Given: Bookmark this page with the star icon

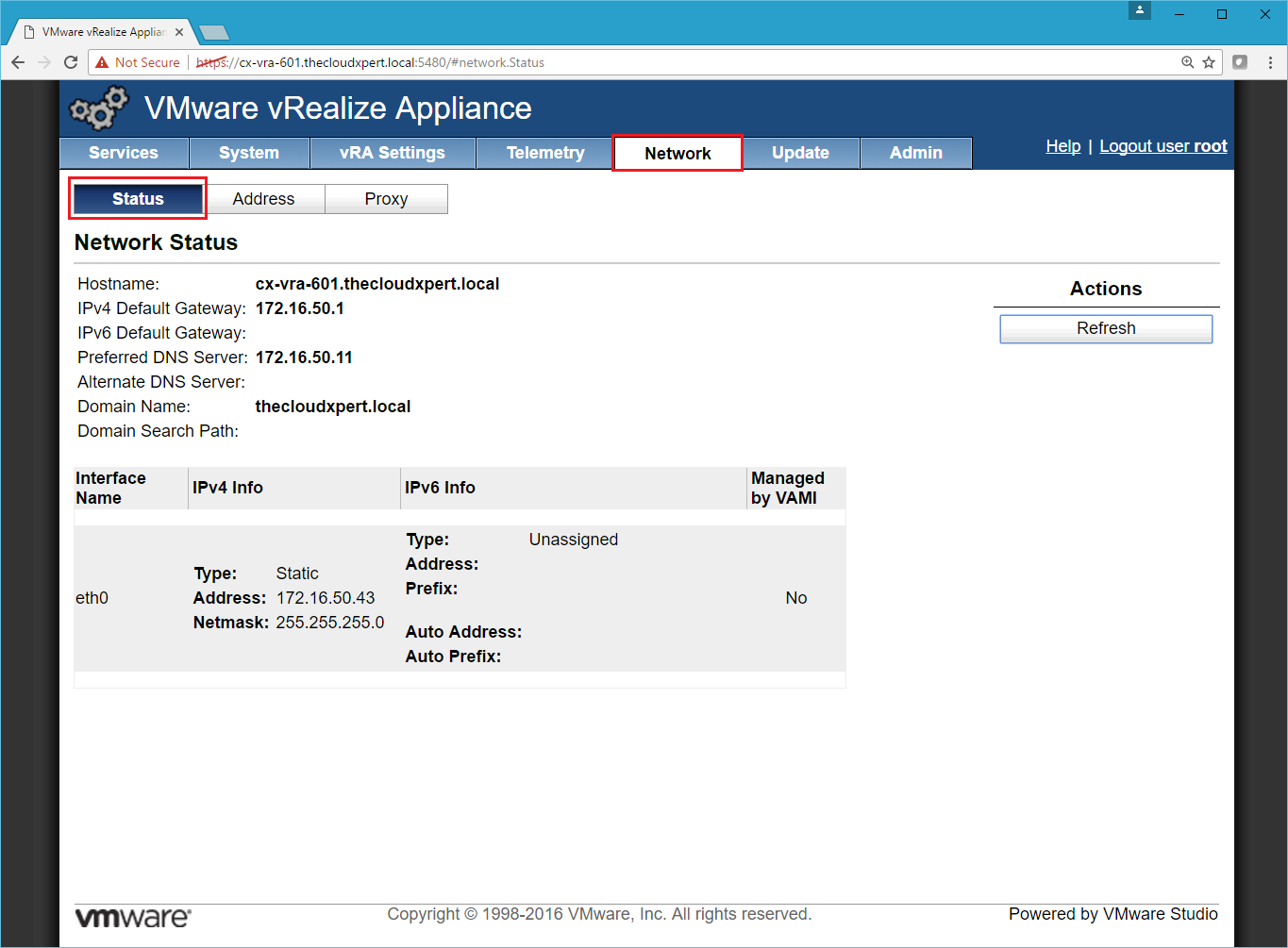Looking at the screenshot, I should (x=1209, y=62).
